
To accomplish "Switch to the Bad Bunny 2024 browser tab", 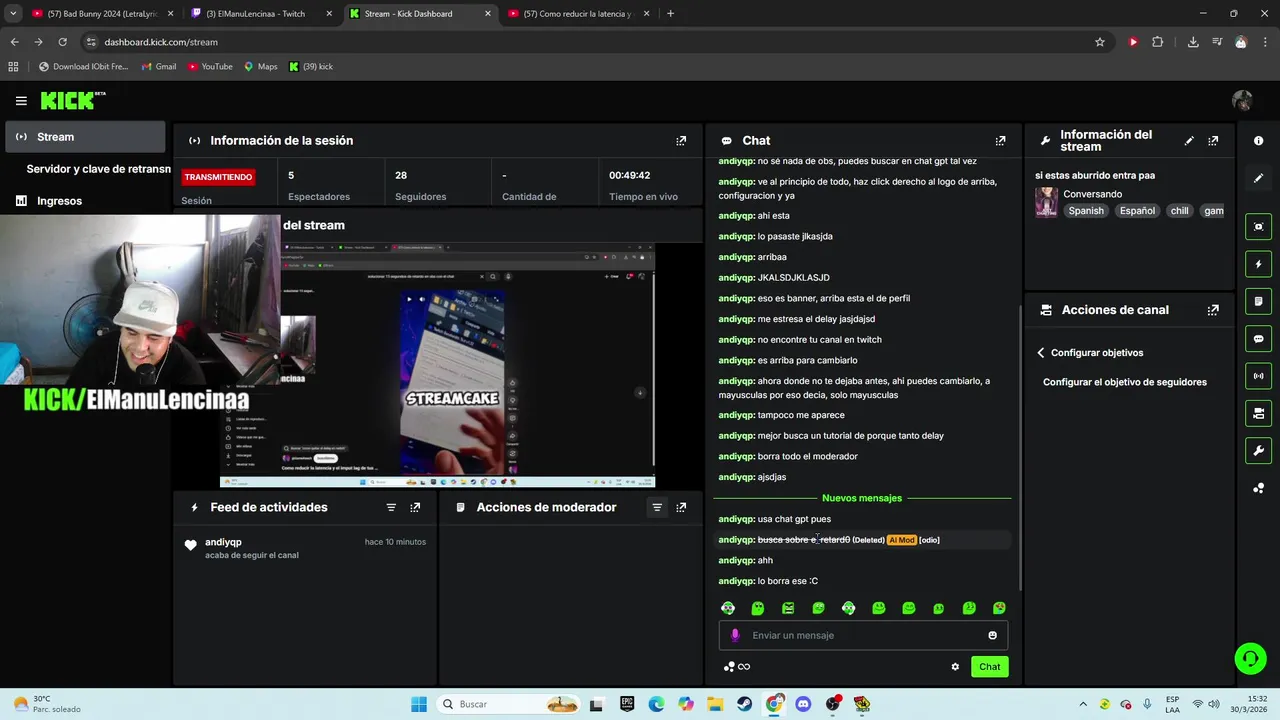I will coord(102,14).
